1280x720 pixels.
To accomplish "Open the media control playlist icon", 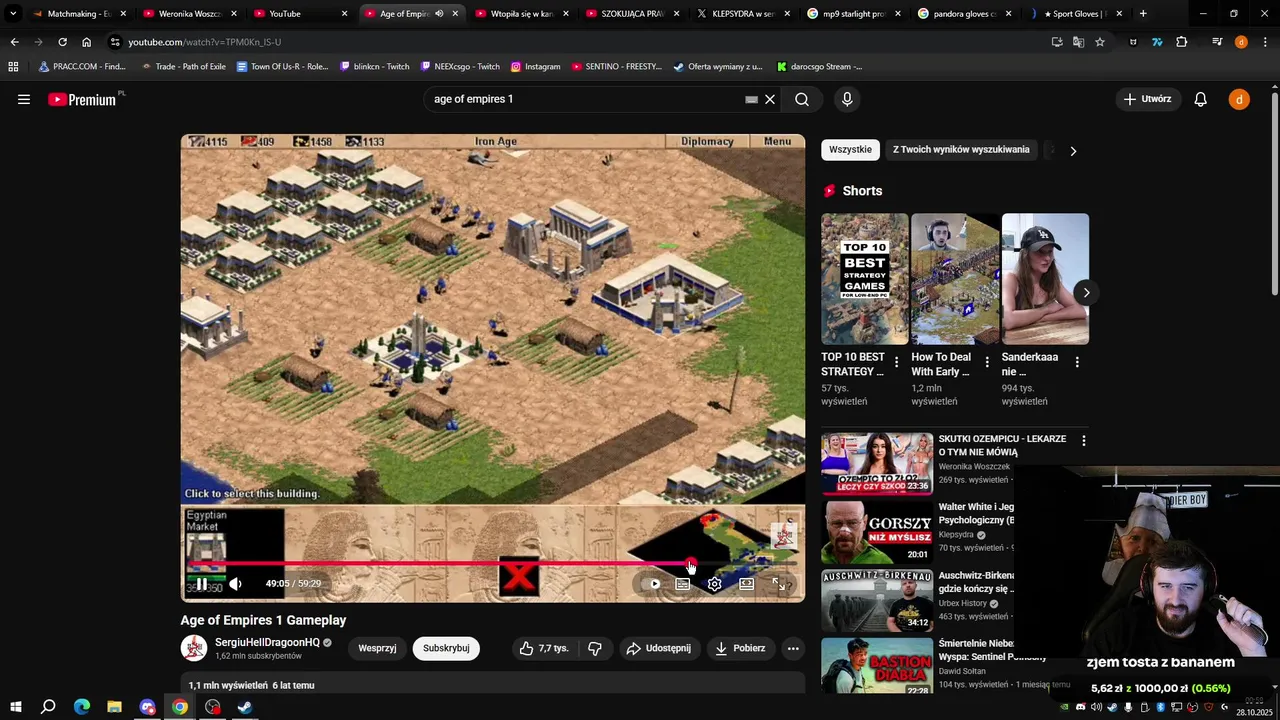I will (x=1217, y=42).
